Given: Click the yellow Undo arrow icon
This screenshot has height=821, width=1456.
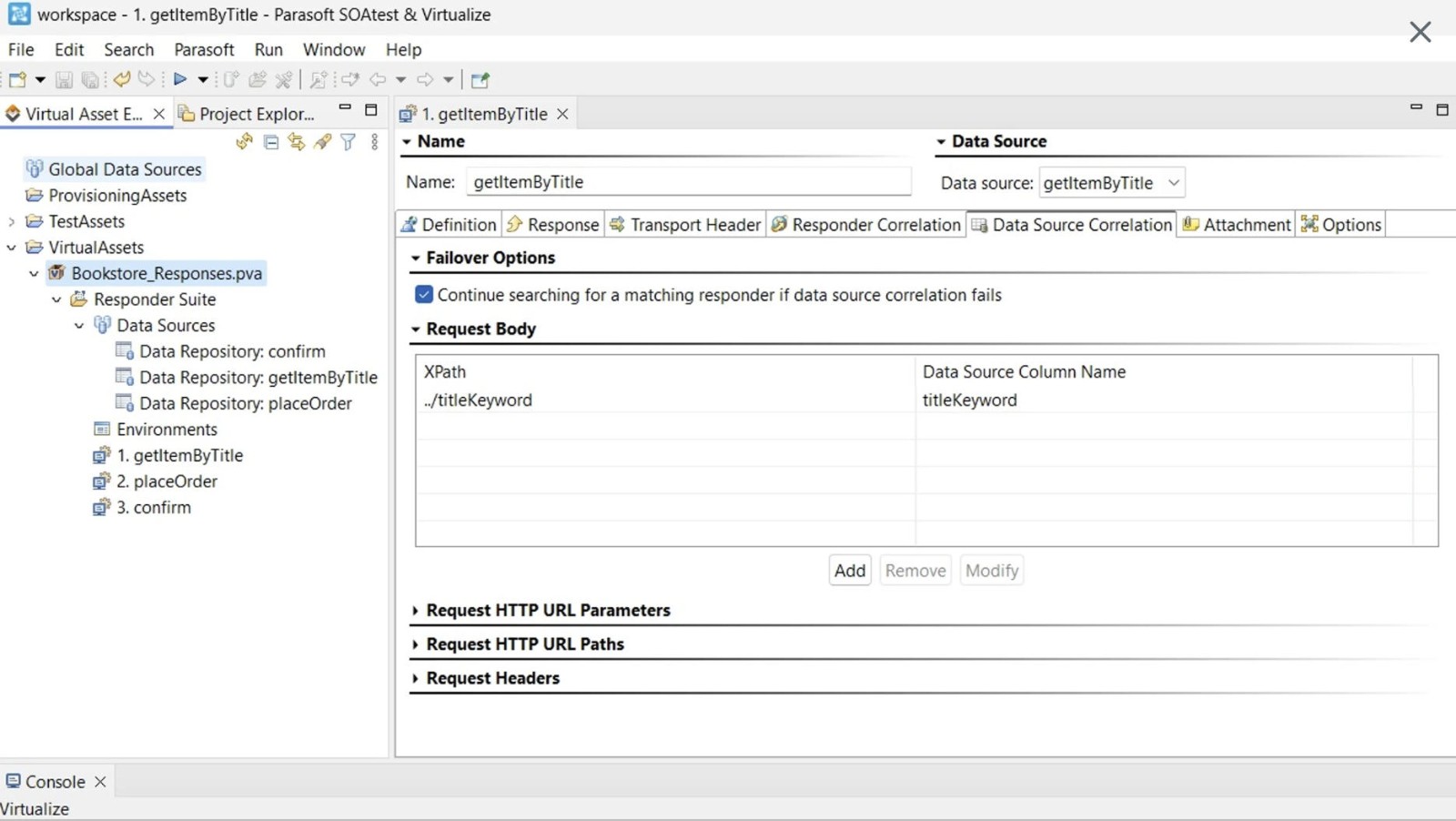Looking at the screenshot, I should [121, 79].
